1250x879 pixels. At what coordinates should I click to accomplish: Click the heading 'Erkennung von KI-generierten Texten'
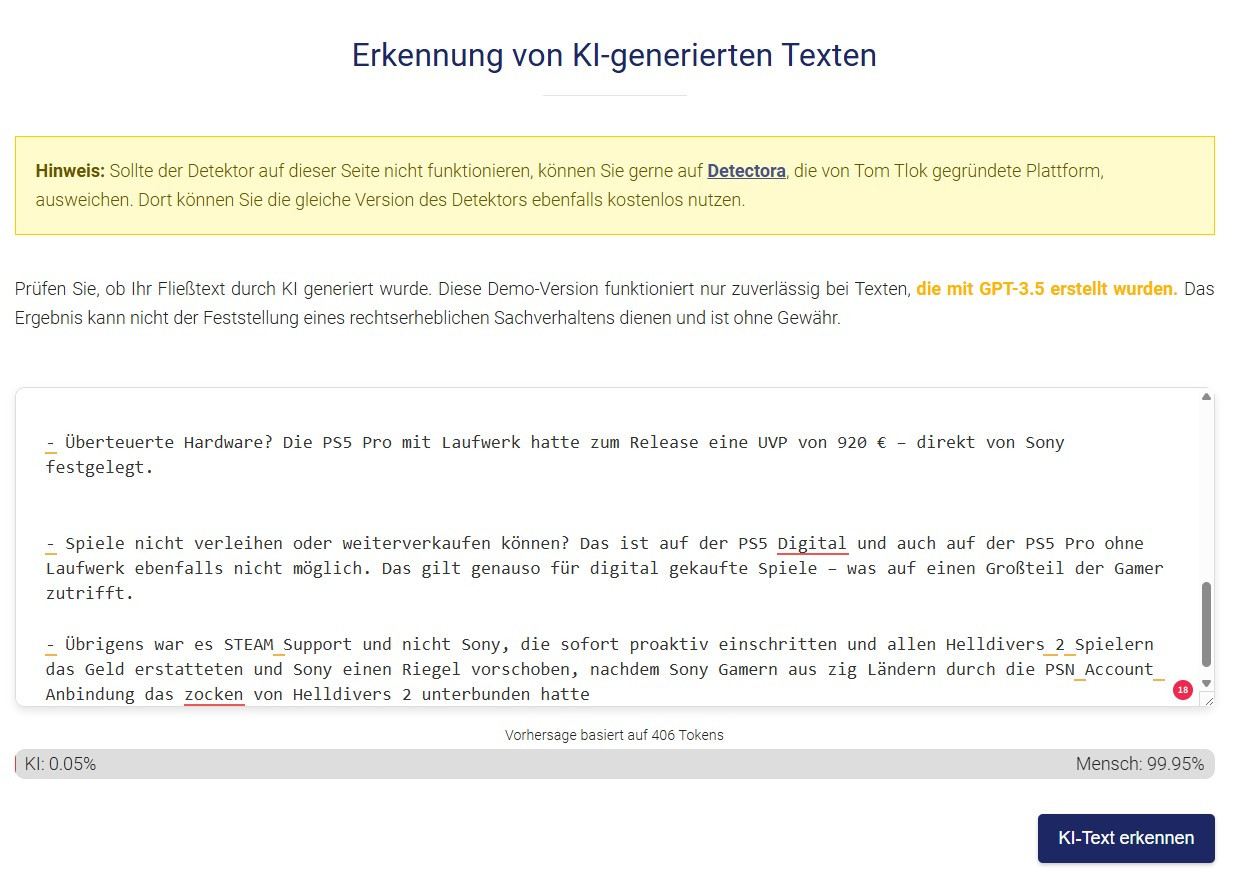[x=614, y=55]
